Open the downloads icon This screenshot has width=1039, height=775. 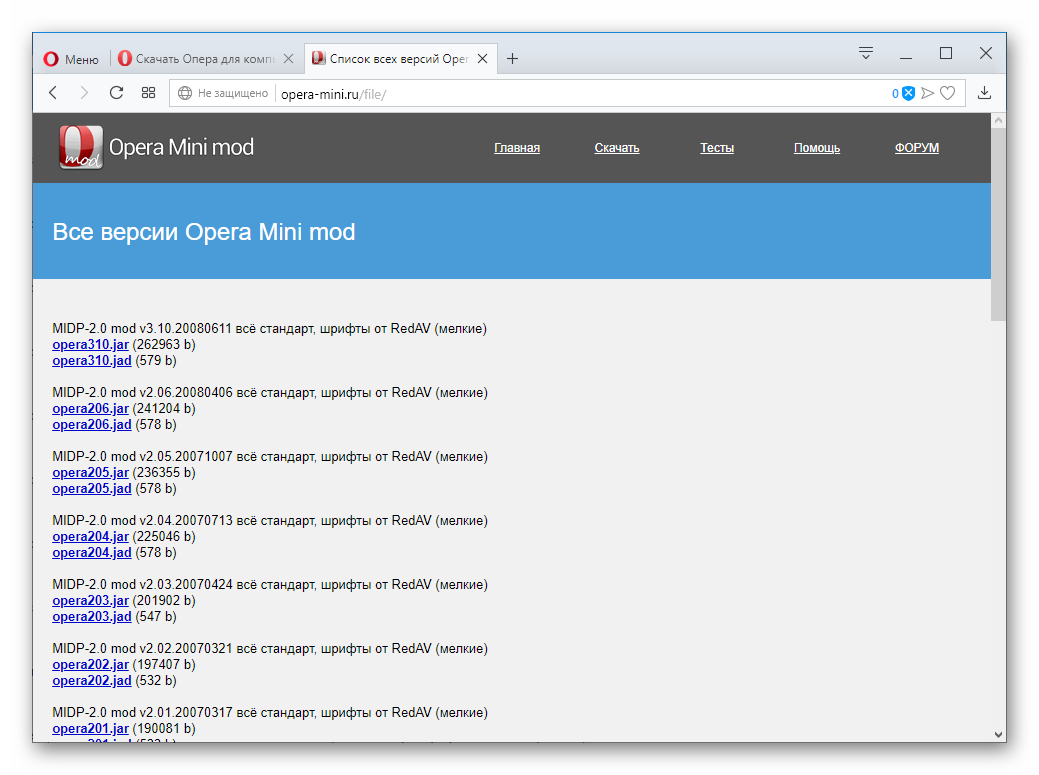point(985,93)
